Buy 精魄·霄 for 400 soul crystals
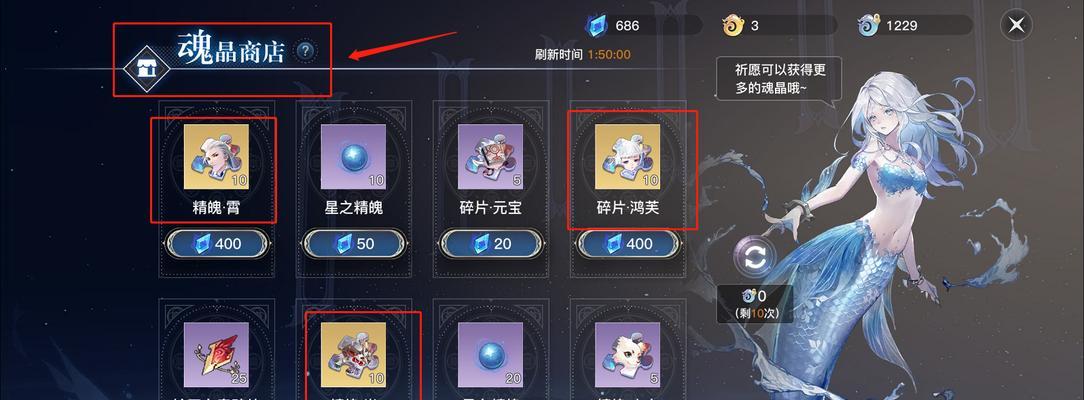 216,243
